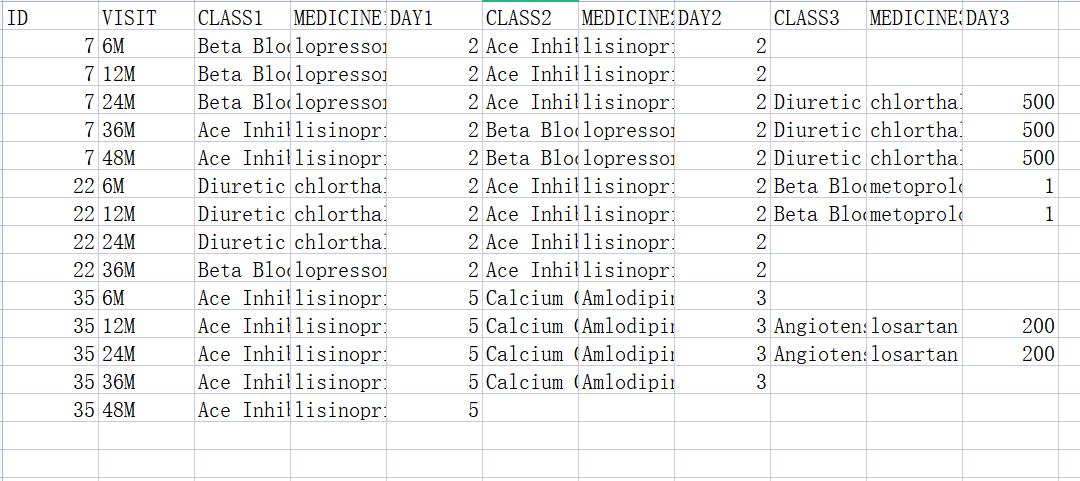Click Calcium CLASS2 cell in ID 35 6M row
1080x481 pixels.
(530, 298)
